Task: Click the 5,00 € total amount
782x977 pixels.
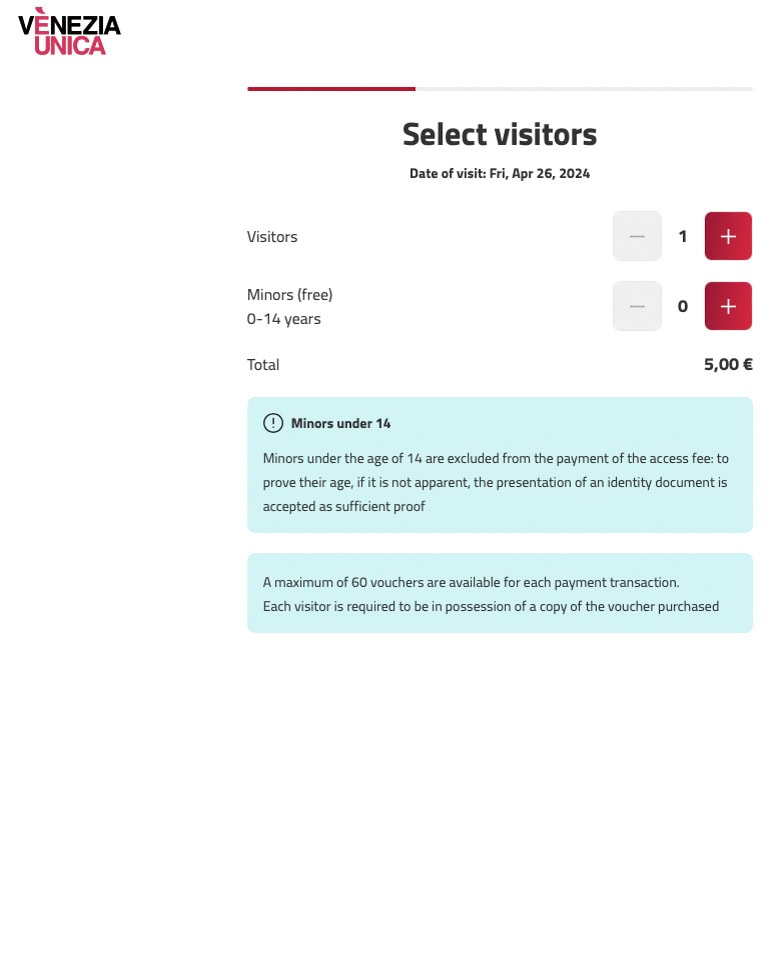Action: click(x=728, y=365)
